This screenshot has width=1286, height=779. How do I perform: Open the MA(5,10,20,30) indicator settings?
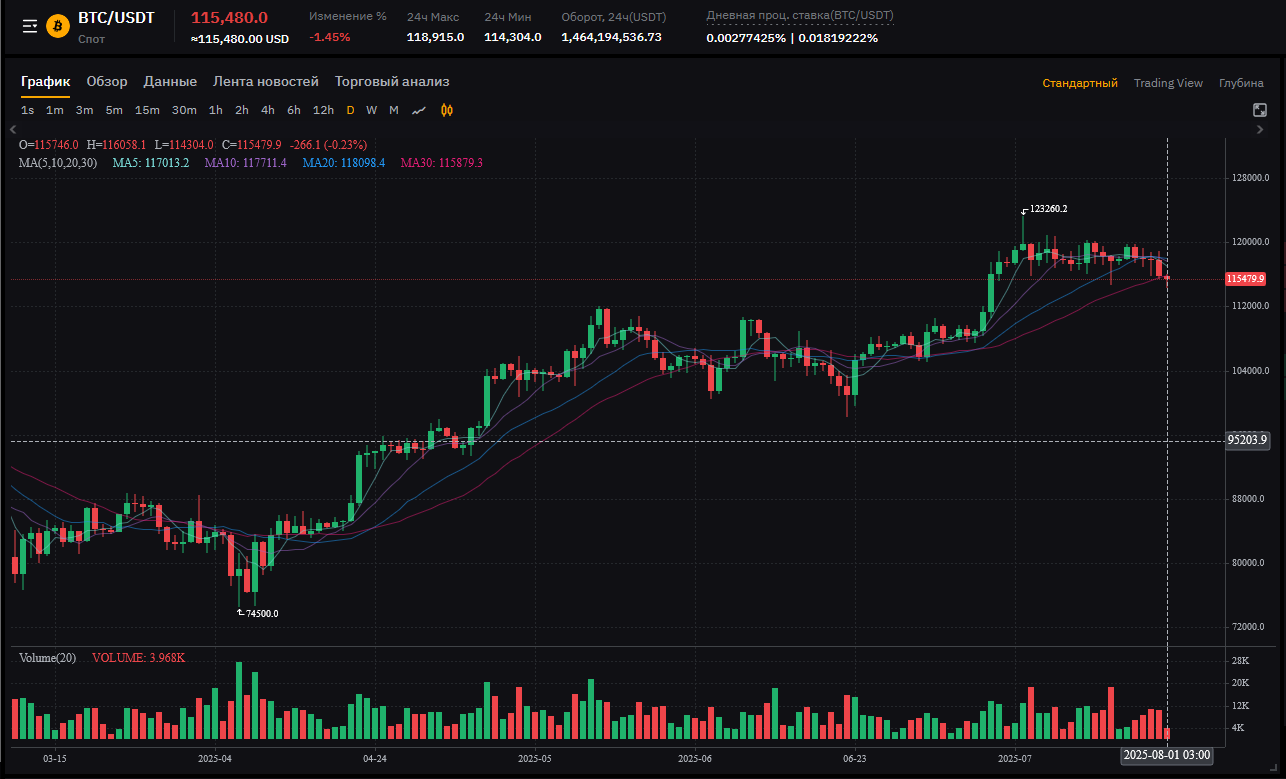point(58,162)
